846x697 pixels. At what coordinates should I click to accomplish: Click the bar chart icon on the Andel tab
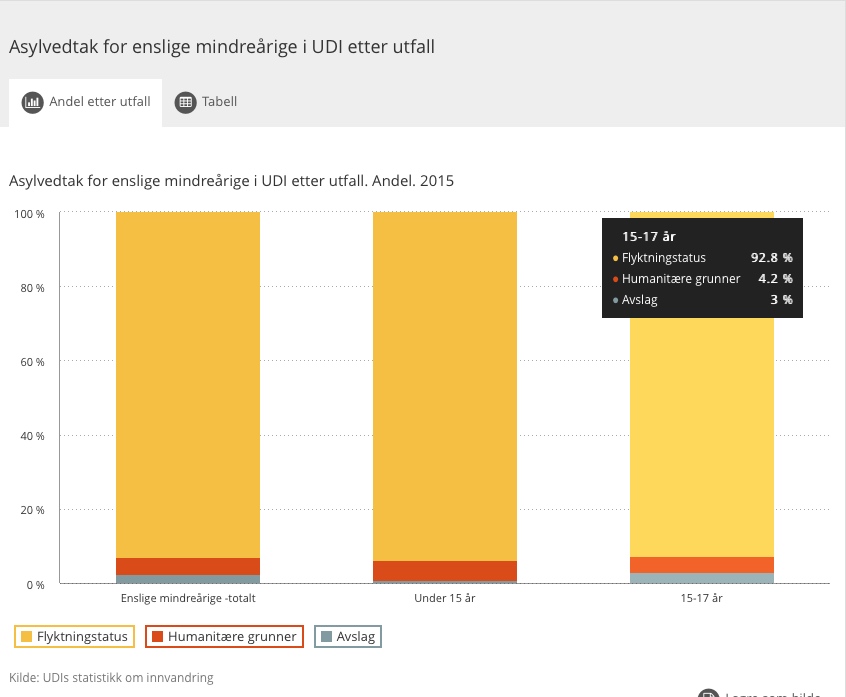pyautogui.click(x=32, y=102)
